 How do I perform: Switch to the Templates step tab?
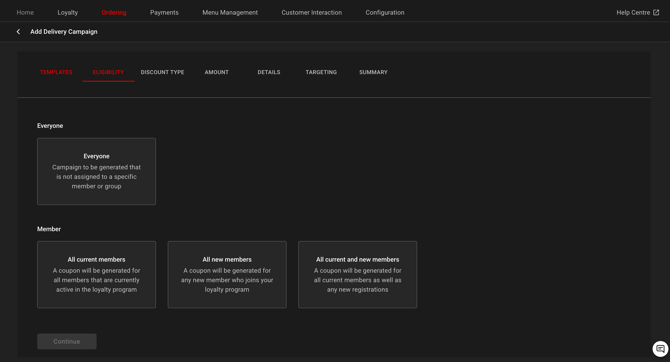pos(56,72)
